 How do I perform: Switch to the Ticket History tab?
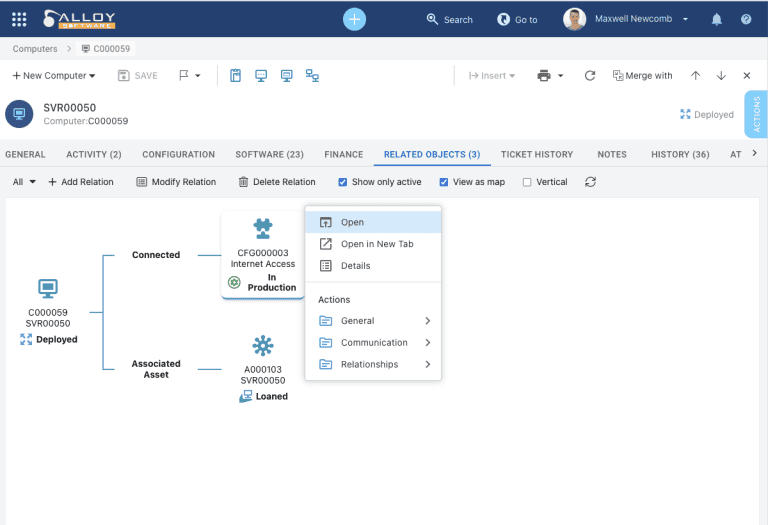(537, 154)
